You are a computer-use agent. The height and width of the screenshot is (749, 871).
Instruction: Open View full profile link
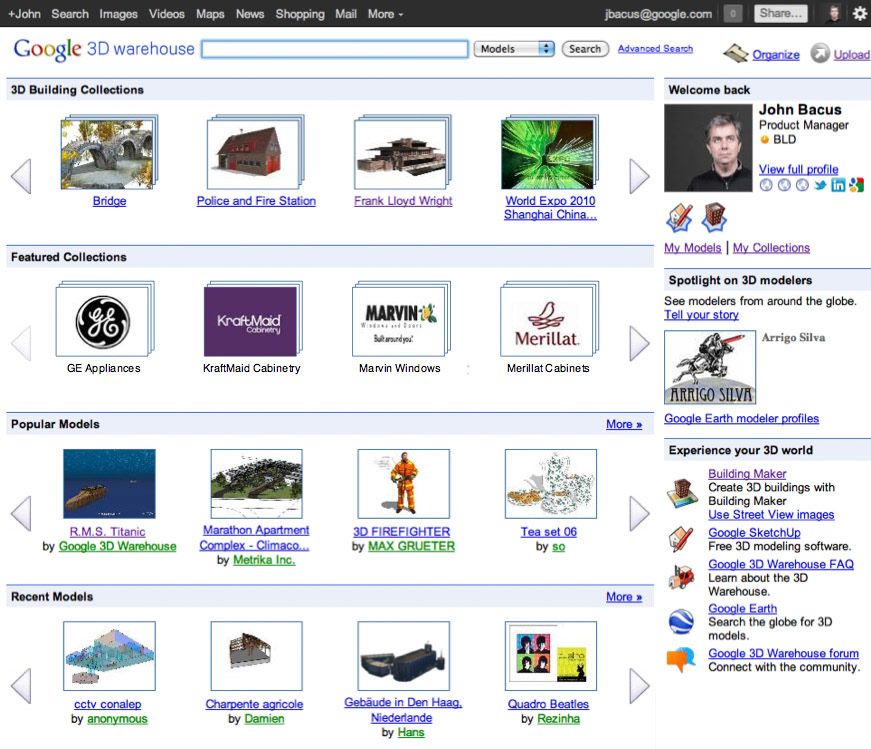[799, 169]
